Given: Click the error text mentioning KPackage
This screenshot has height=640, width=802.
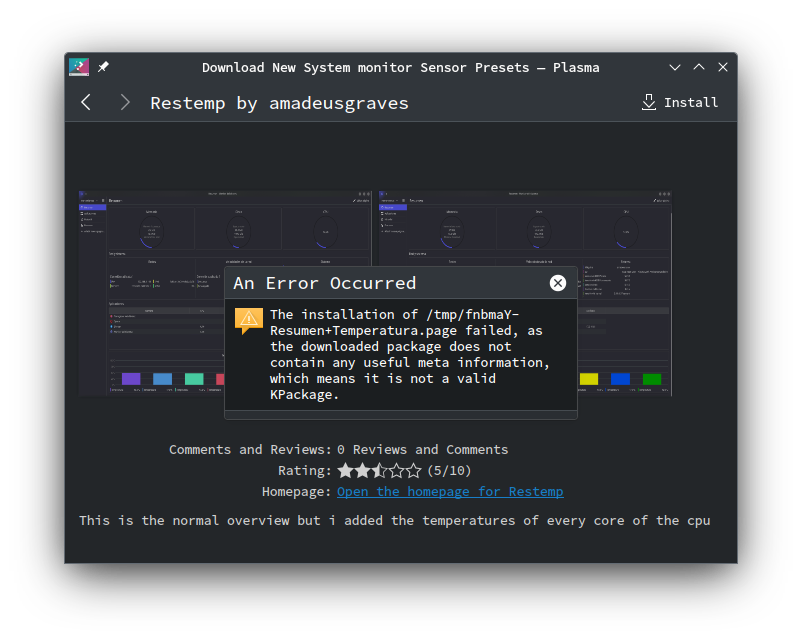Looking at the screenshot, I should pos(409,354).
